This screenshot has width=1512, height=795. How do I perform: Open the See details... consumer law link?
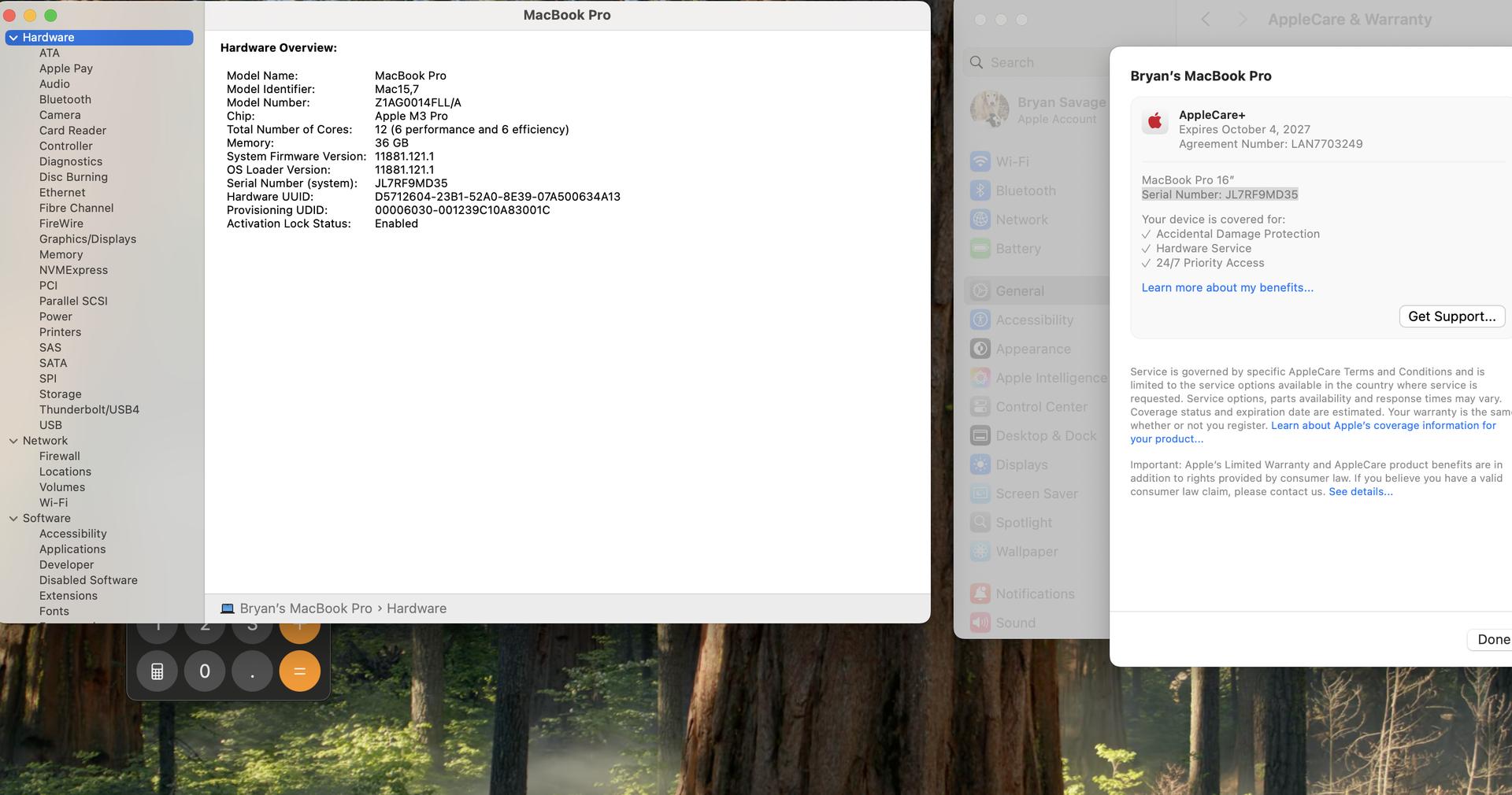pos(1360,492)
